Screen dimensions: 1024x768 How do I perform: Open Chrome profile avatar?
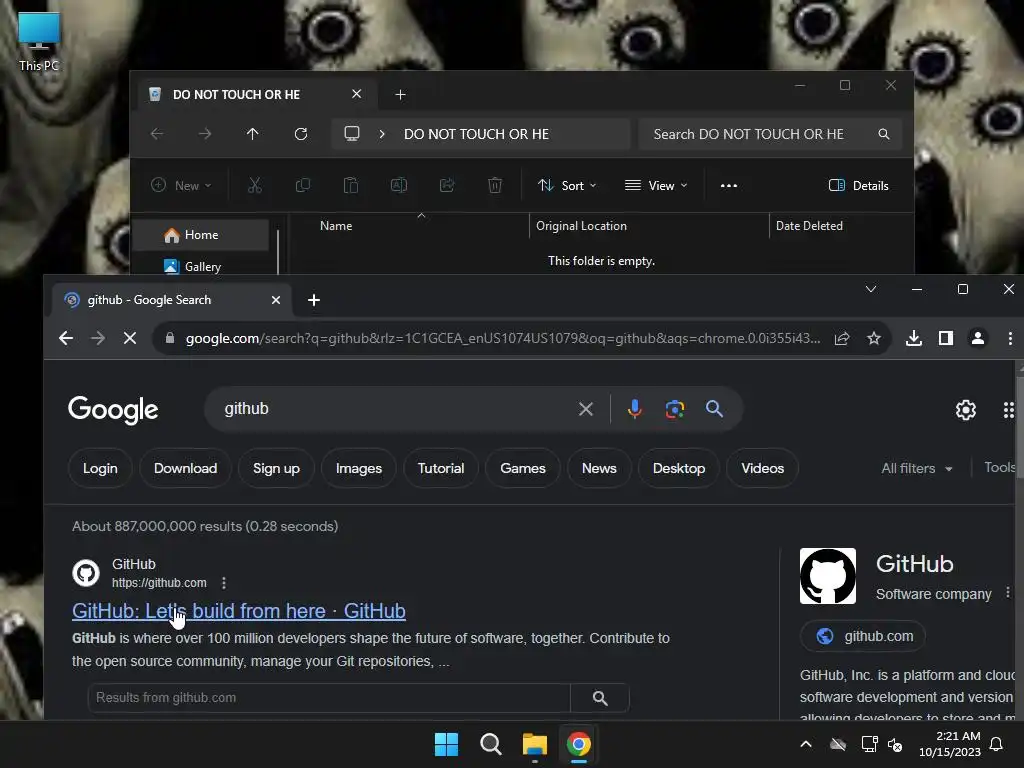(978, 338)
